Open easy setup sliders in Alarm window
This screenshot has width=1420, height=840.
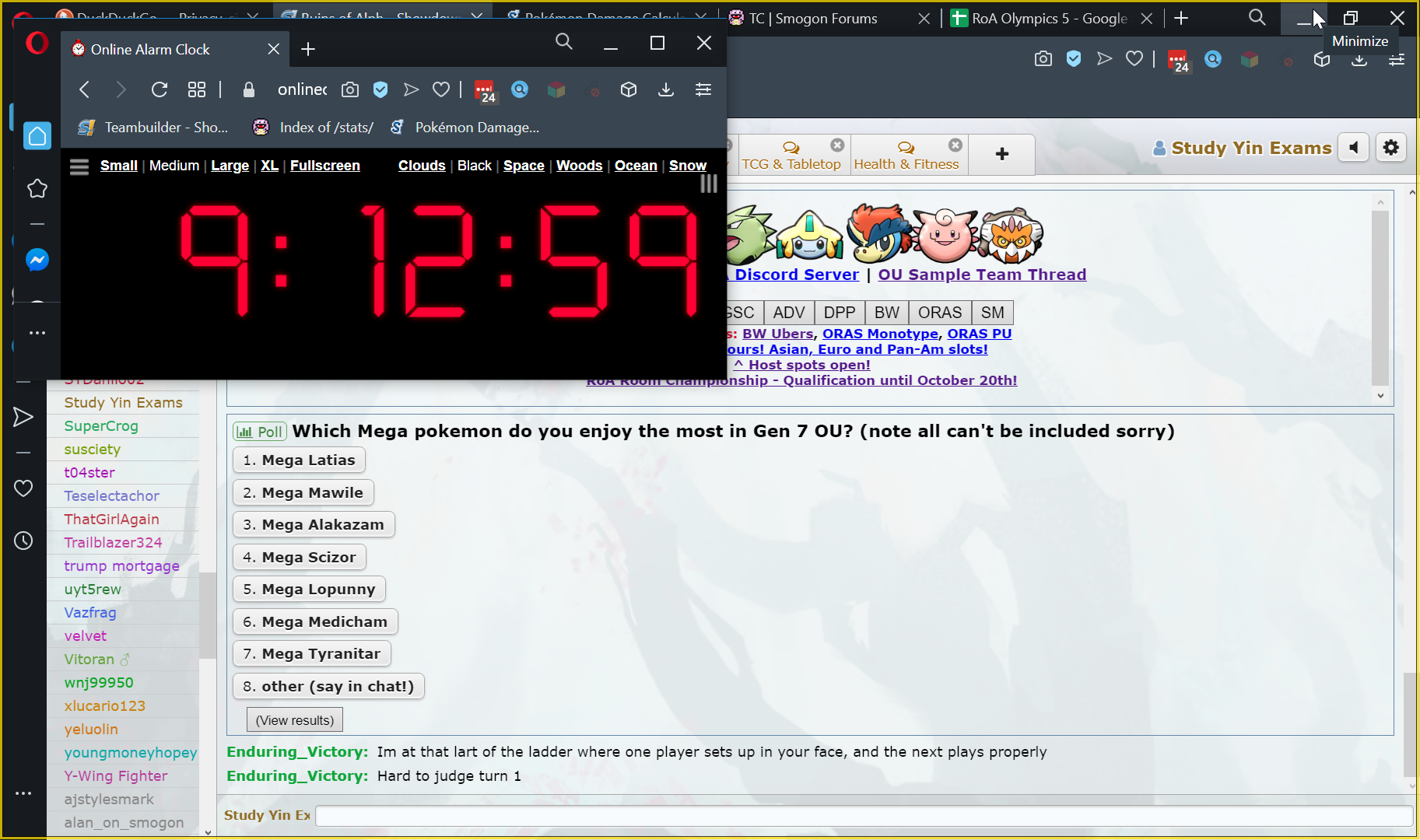click(703, 89)
